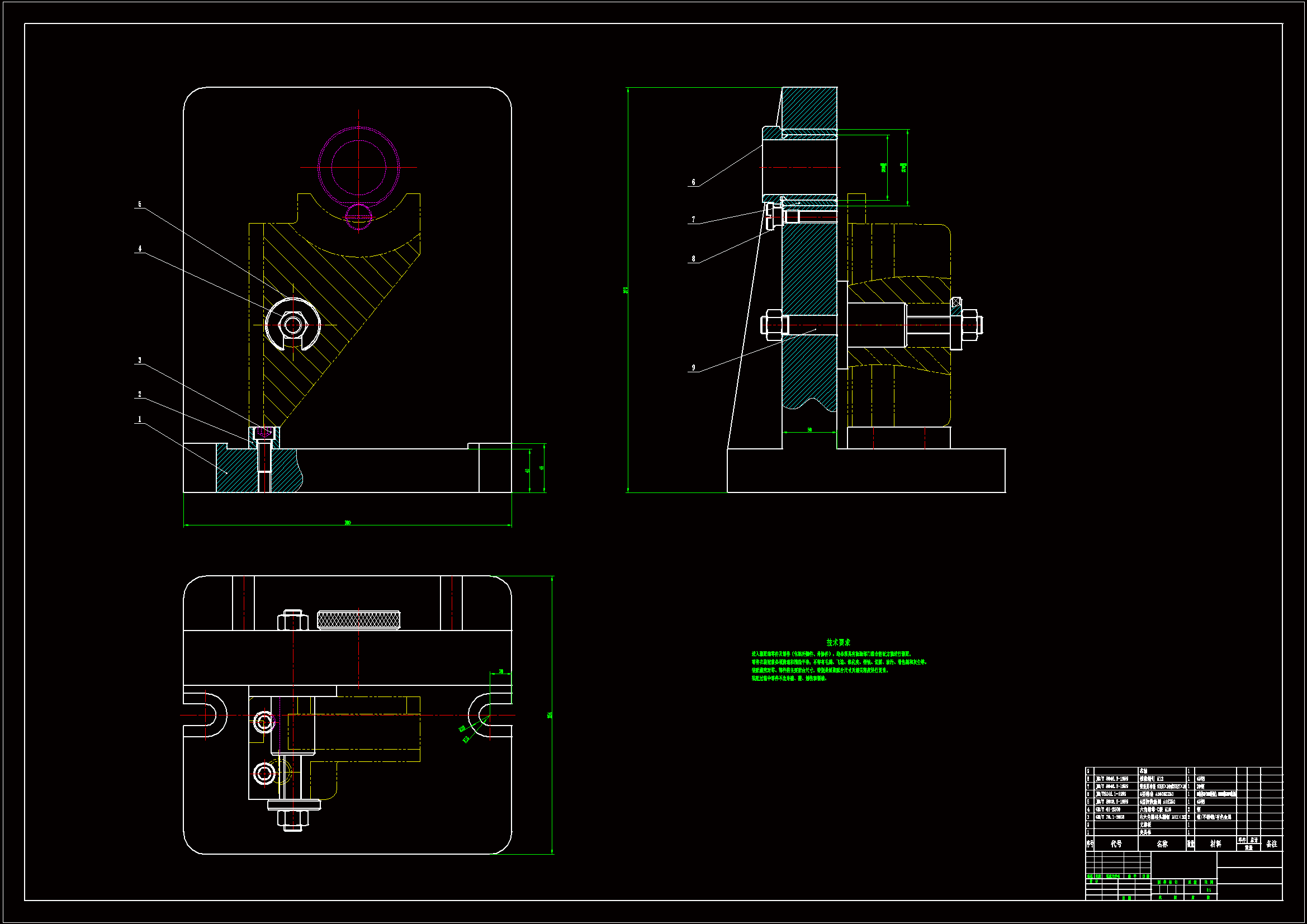Select part balloon number 9 in side view

[693, 368]
